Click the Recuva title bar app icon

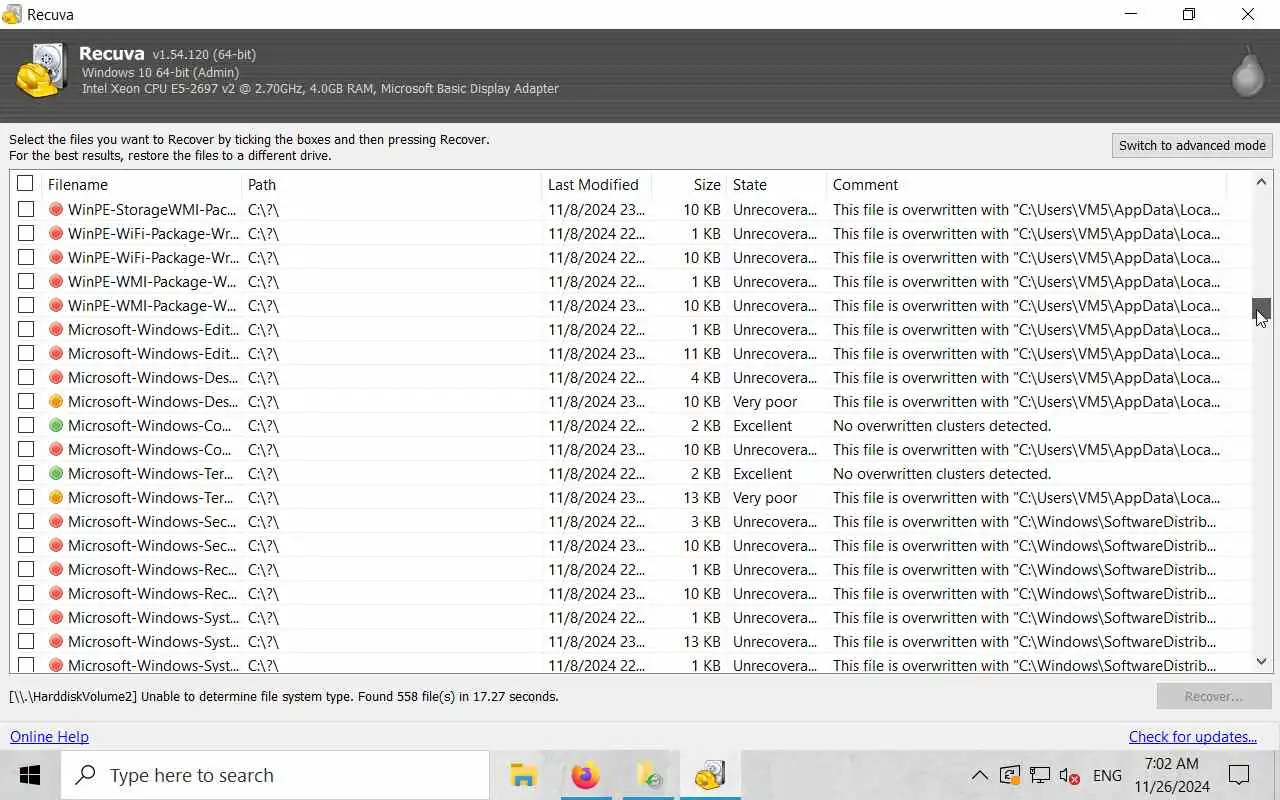[x=12, y=14]
